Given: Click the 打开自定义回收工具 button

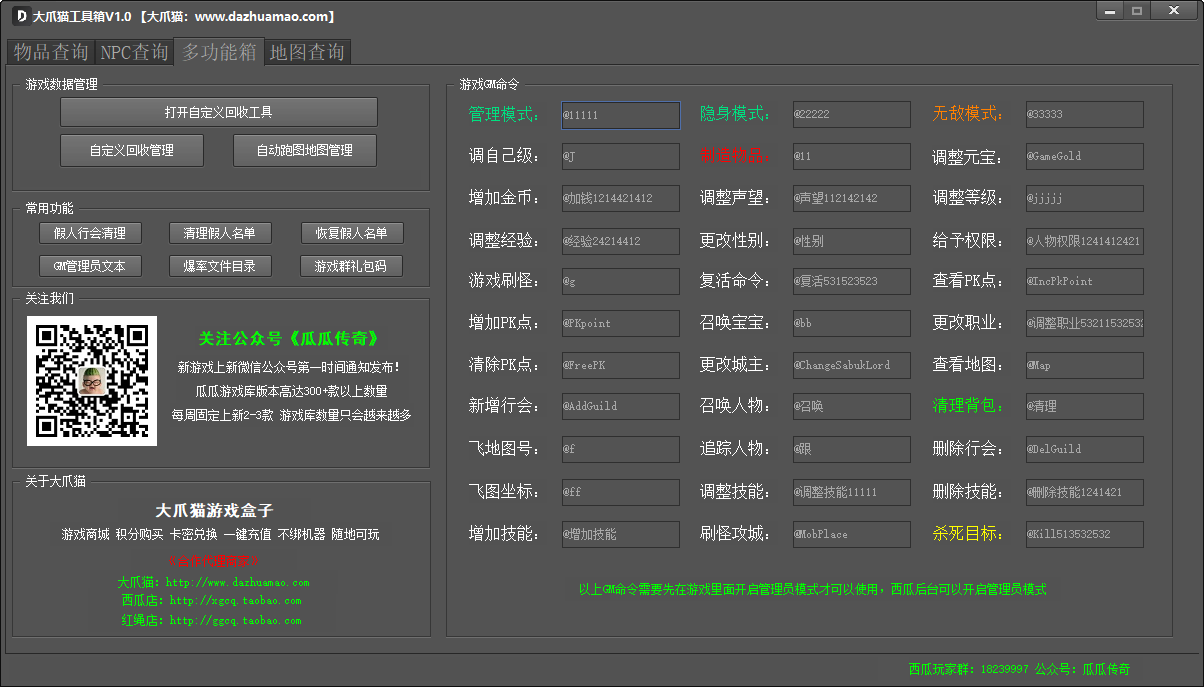Looking at the screenshot, I should pos(218,112).
